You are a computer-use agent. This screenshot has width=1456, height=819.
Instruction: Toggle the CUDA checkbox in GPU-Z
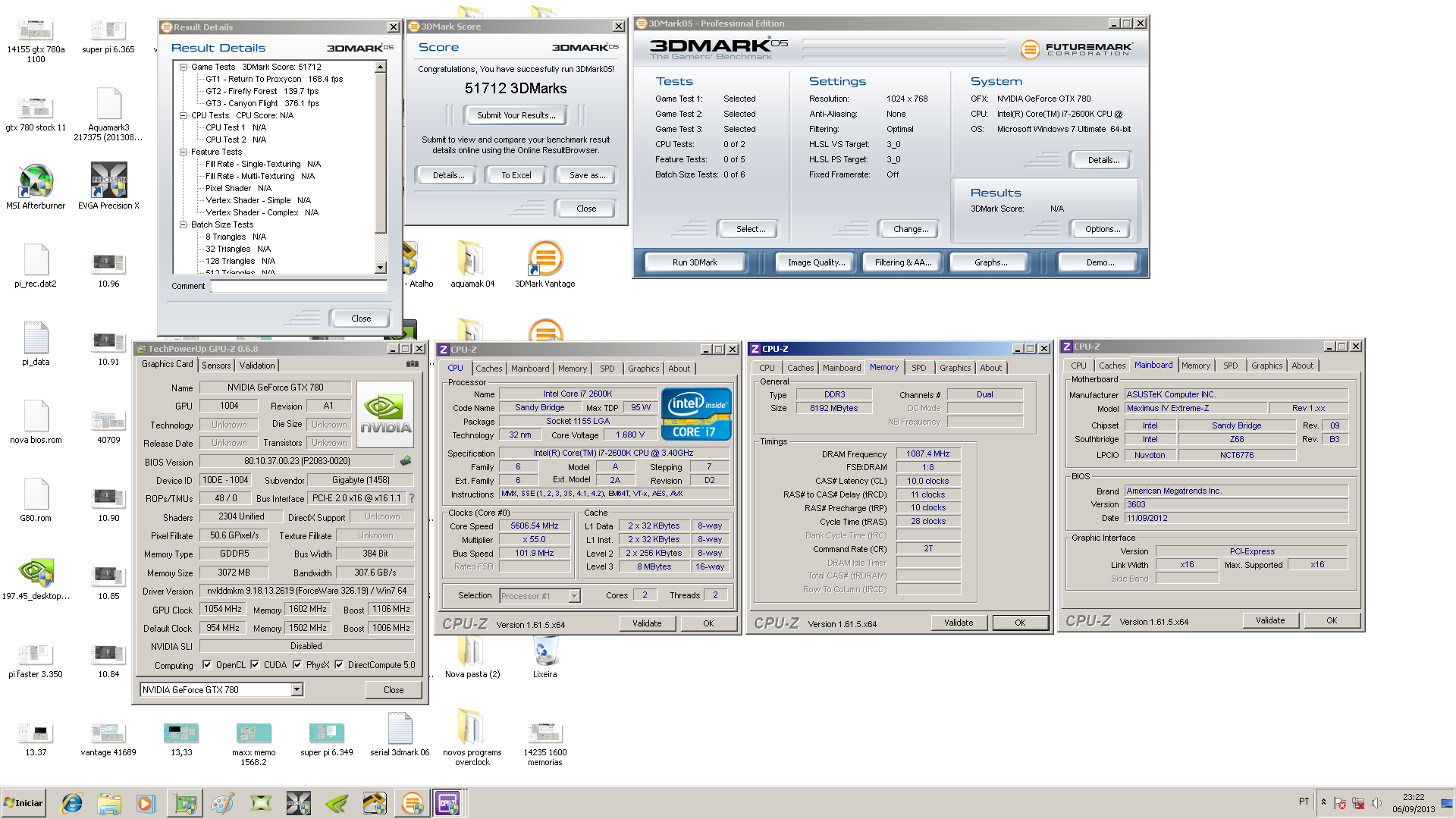[255, 665]
